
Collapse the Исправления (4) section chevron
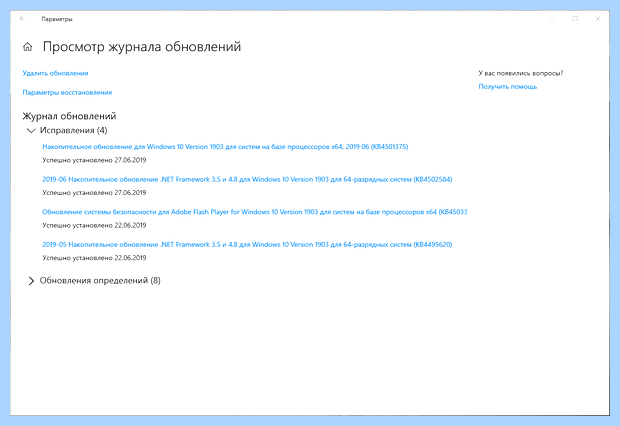pyautogui.click(x=31, y=131)
